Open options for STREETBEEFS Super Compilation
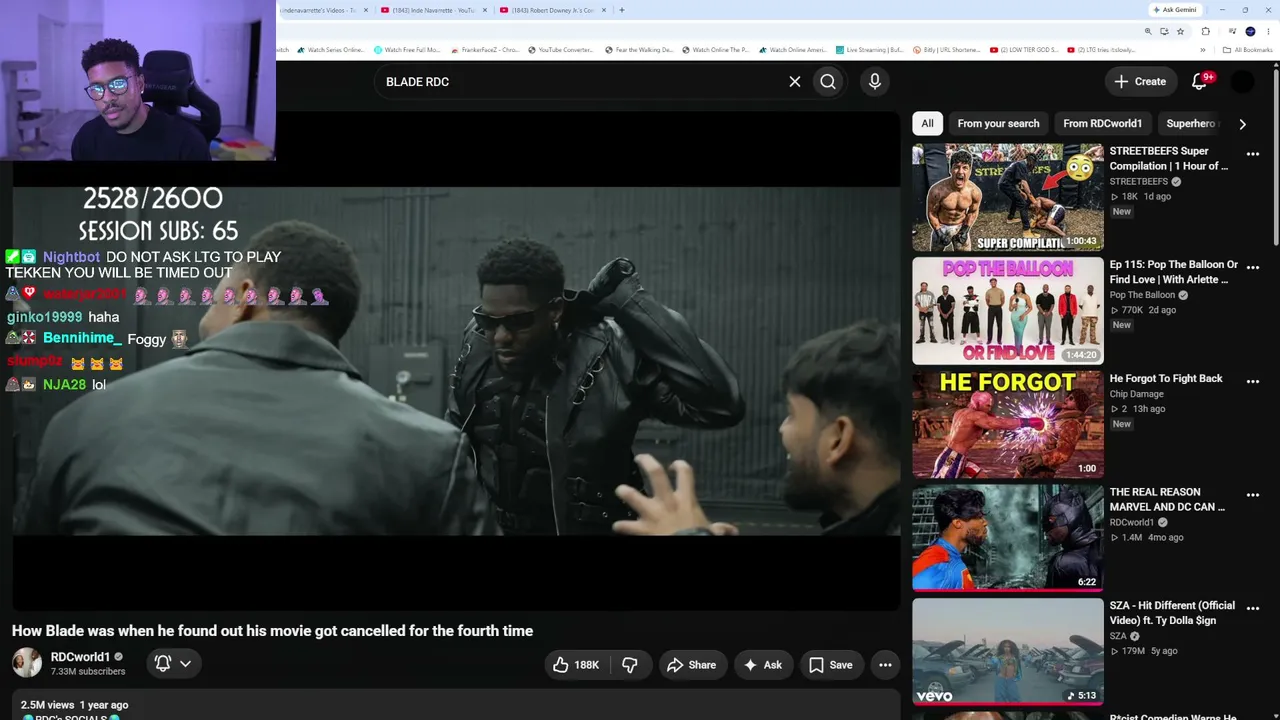Viewport: 1280px width, 720px height. 1253,154
